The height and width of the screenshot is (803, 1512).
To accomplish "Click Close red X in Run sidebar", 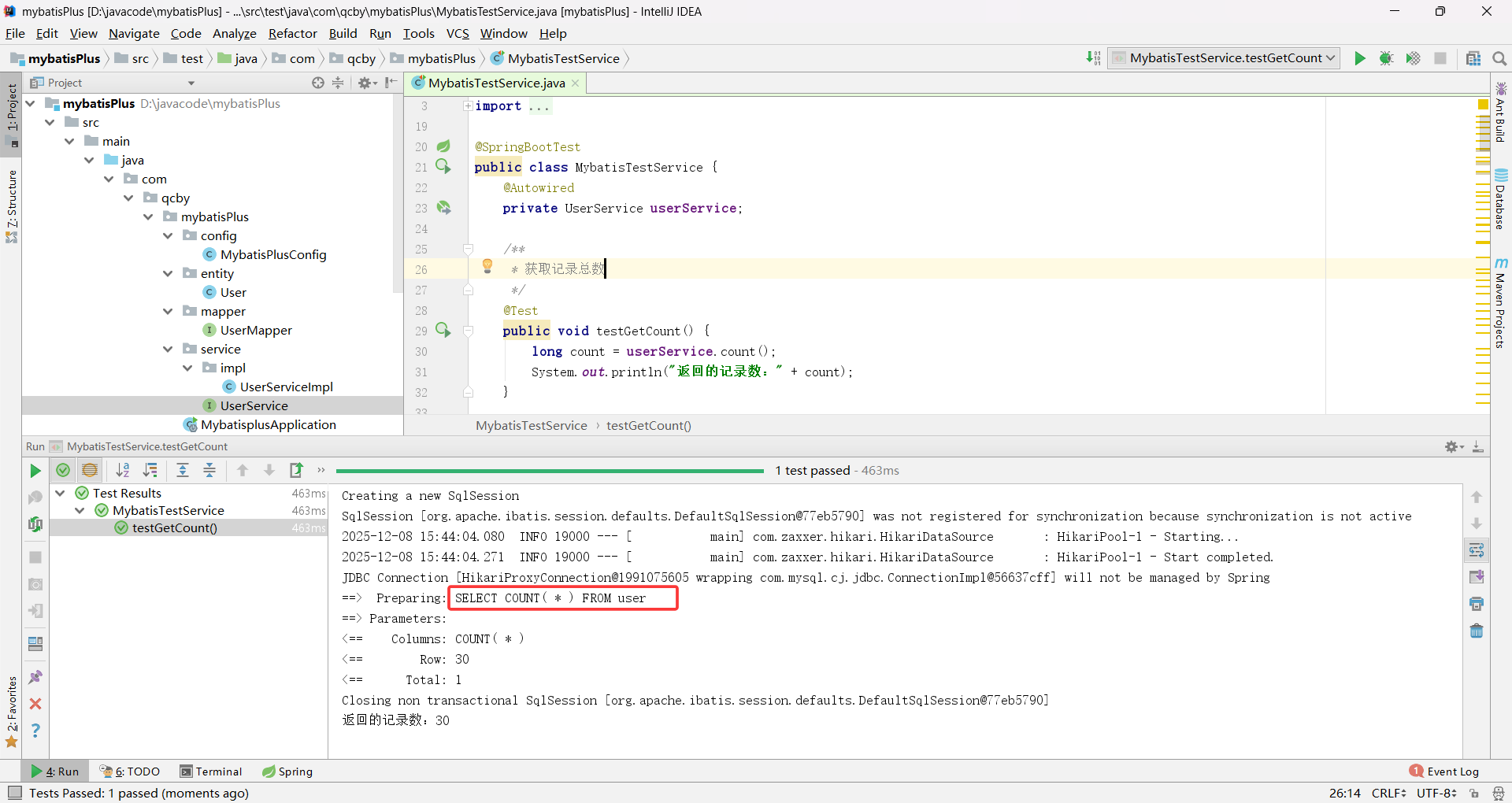I will click(x=35, y=704).
